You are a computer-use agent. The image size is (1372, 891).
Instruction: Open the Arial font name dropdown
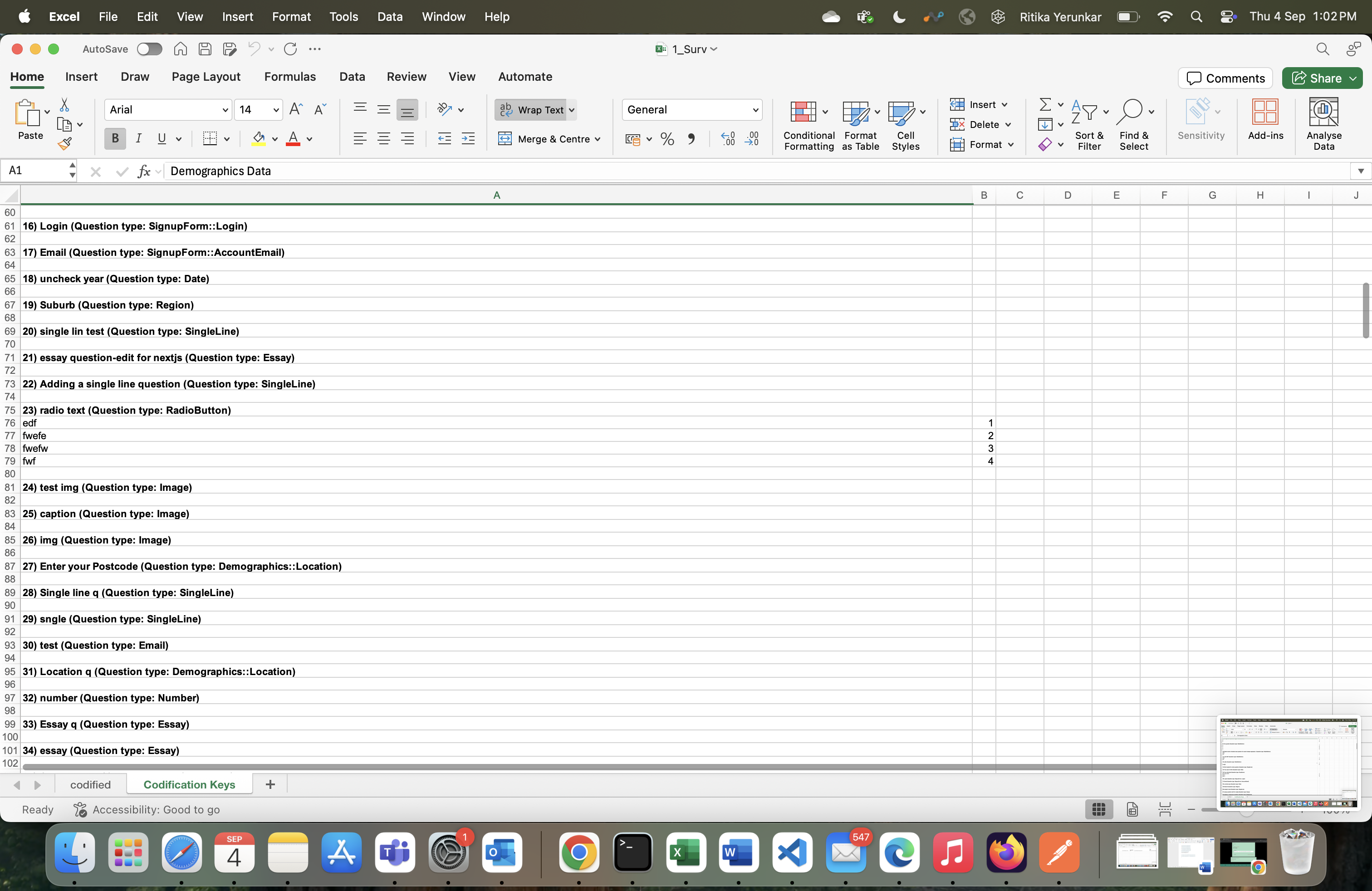coord(225,109)
